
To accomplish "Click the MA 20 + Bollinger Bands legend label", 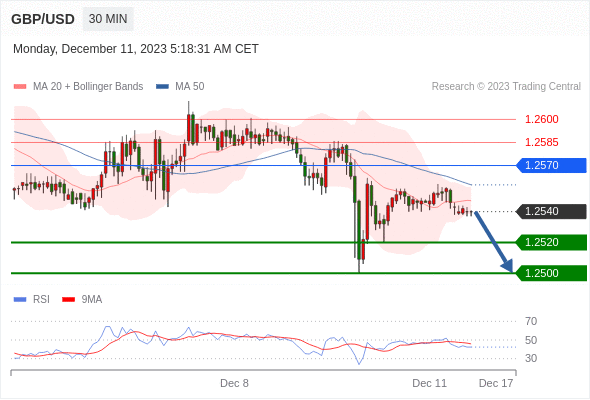I will [x=88, y=87].
